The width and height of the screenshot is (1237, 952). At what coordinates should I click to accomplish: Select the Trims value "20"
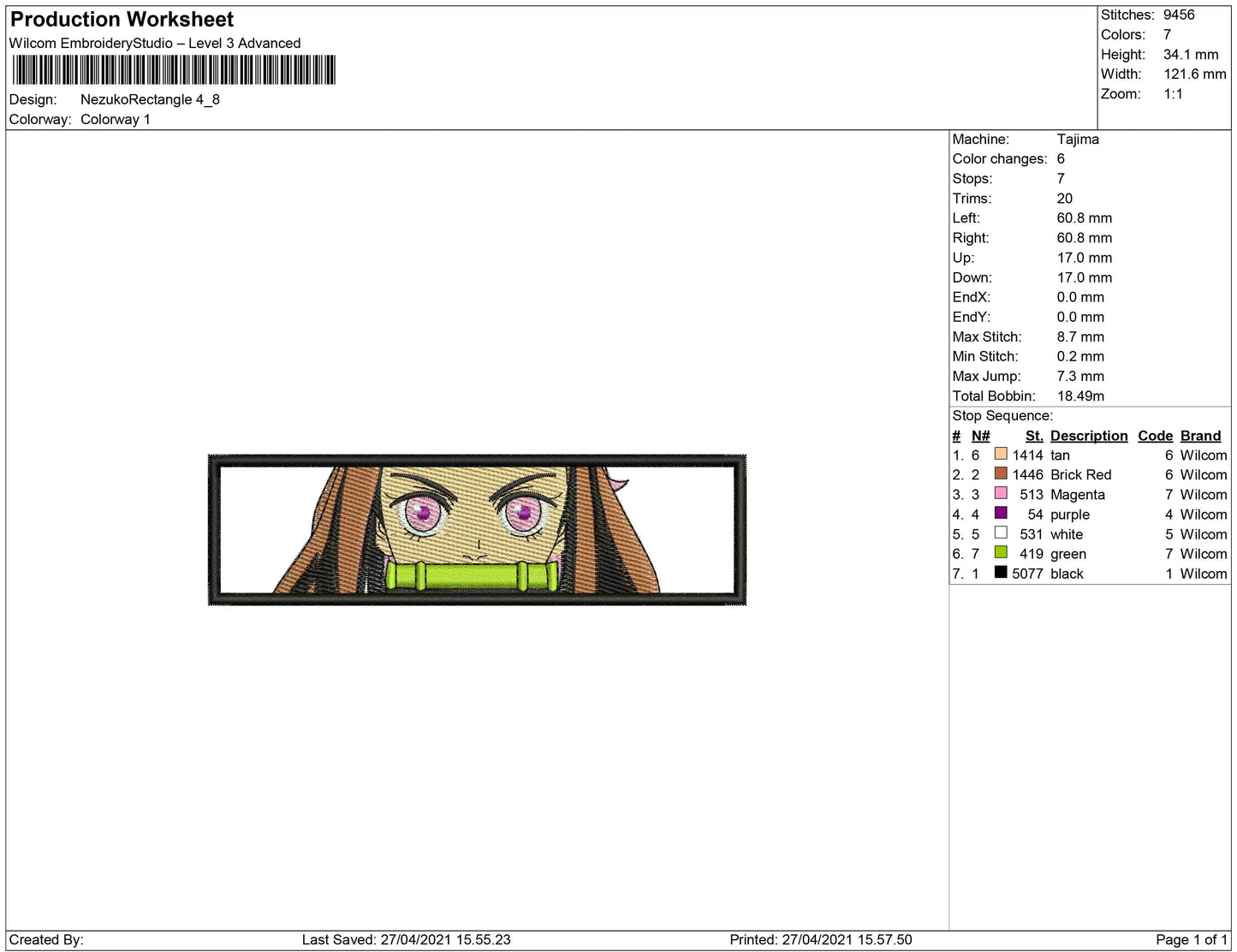1065,198
